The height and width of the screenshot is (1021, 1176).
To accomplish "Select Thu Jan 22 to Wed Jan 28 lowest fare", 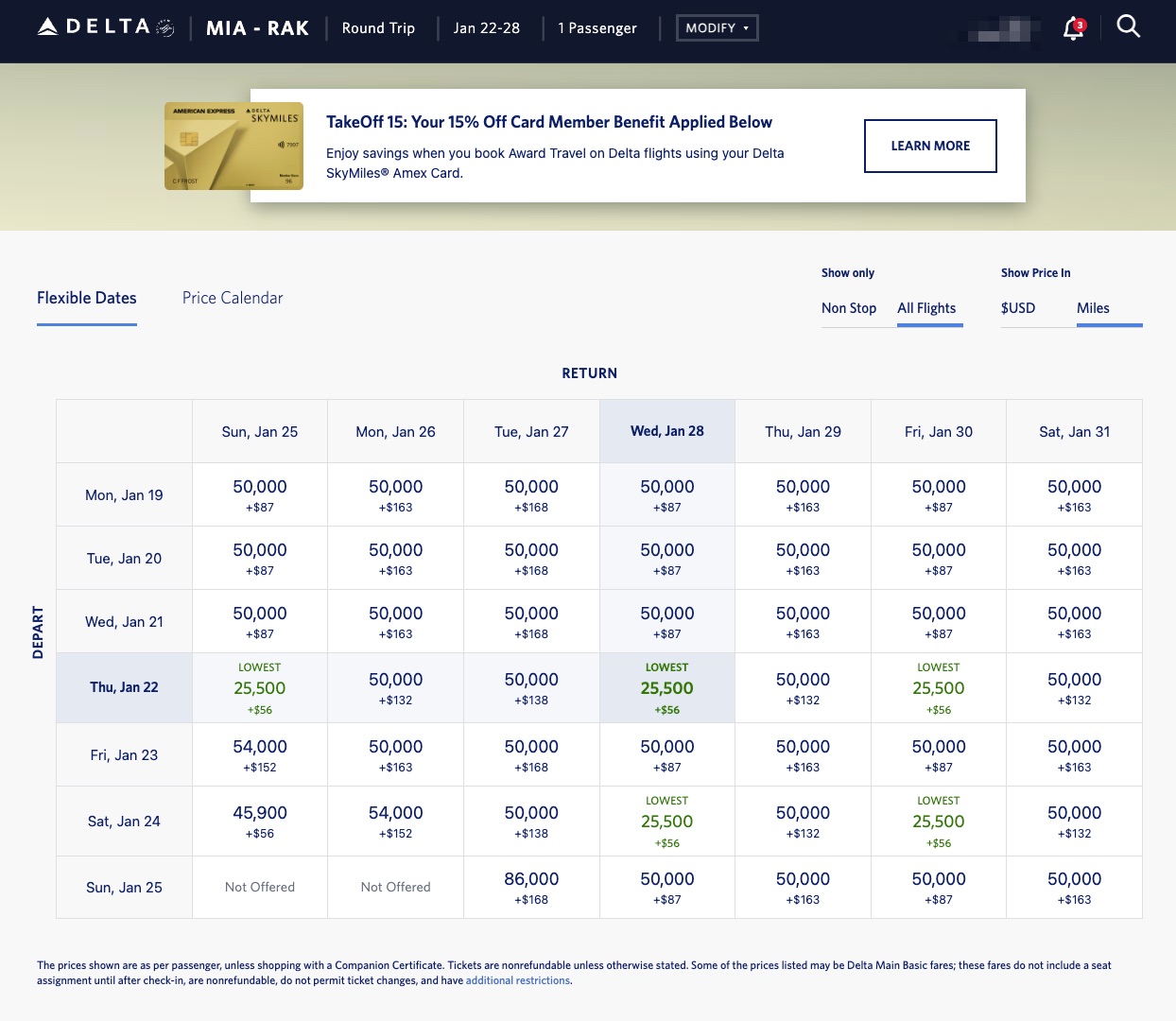I will (x=667, y=688).
